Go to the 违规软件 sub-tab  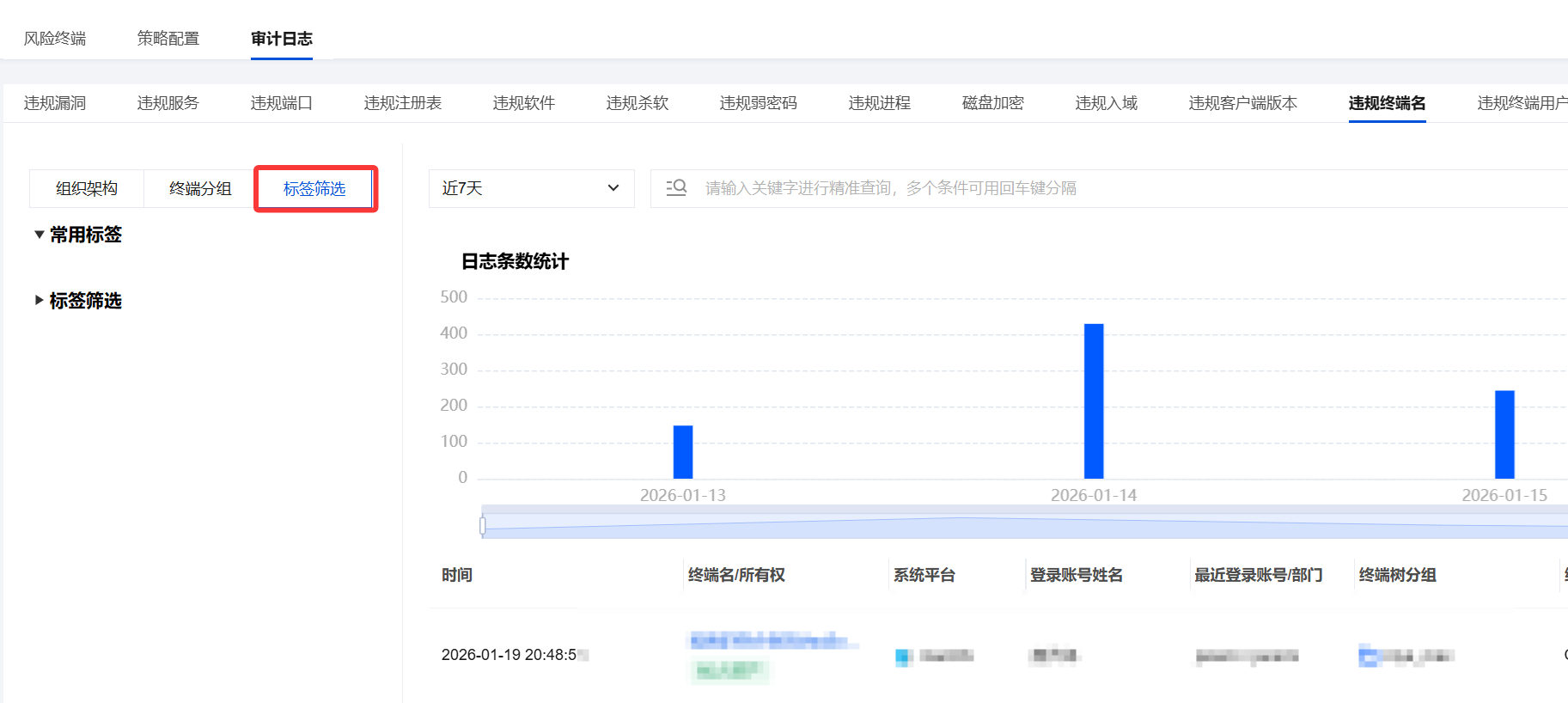[524, 103]
